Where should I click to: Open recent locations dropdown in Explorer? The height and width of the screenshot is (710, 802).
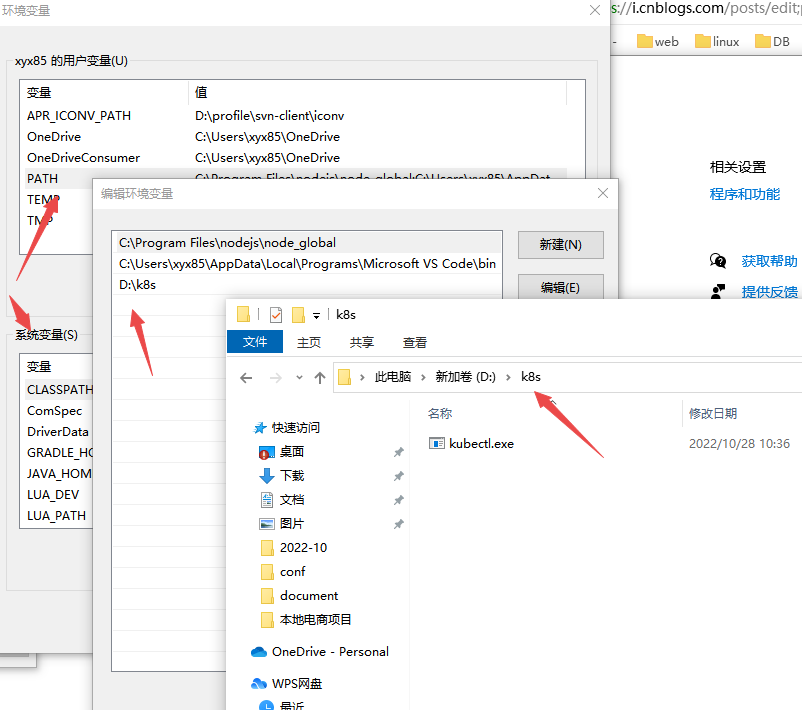coord(299,378)
